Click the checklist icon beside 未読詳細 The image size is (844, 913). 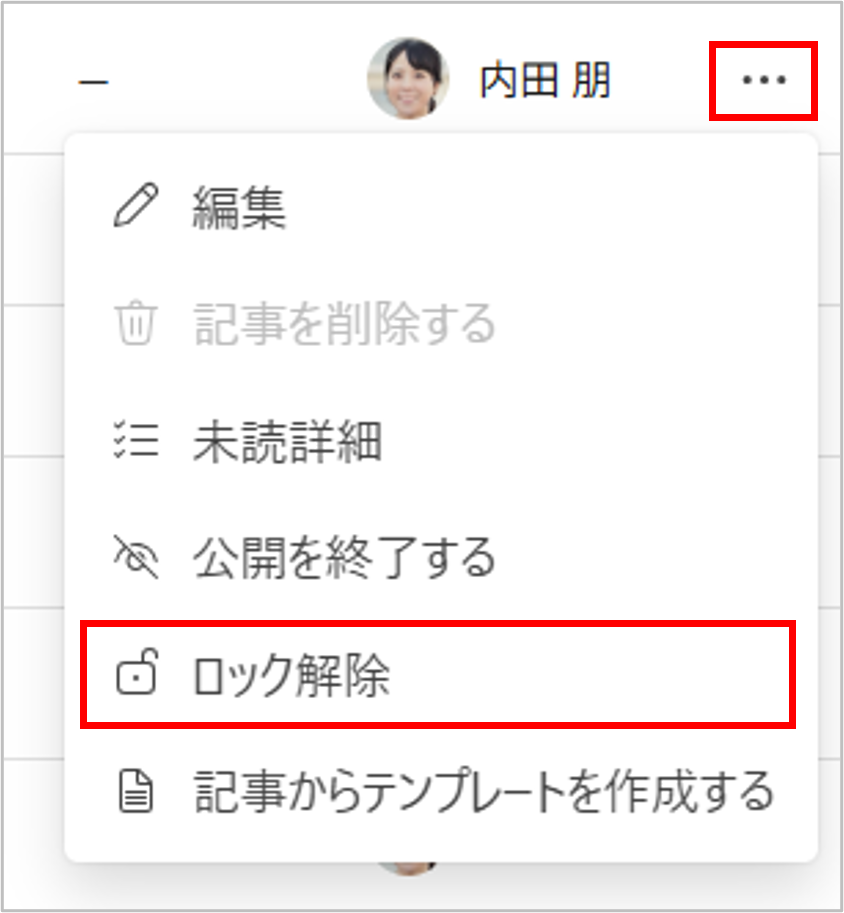point(136,440)
